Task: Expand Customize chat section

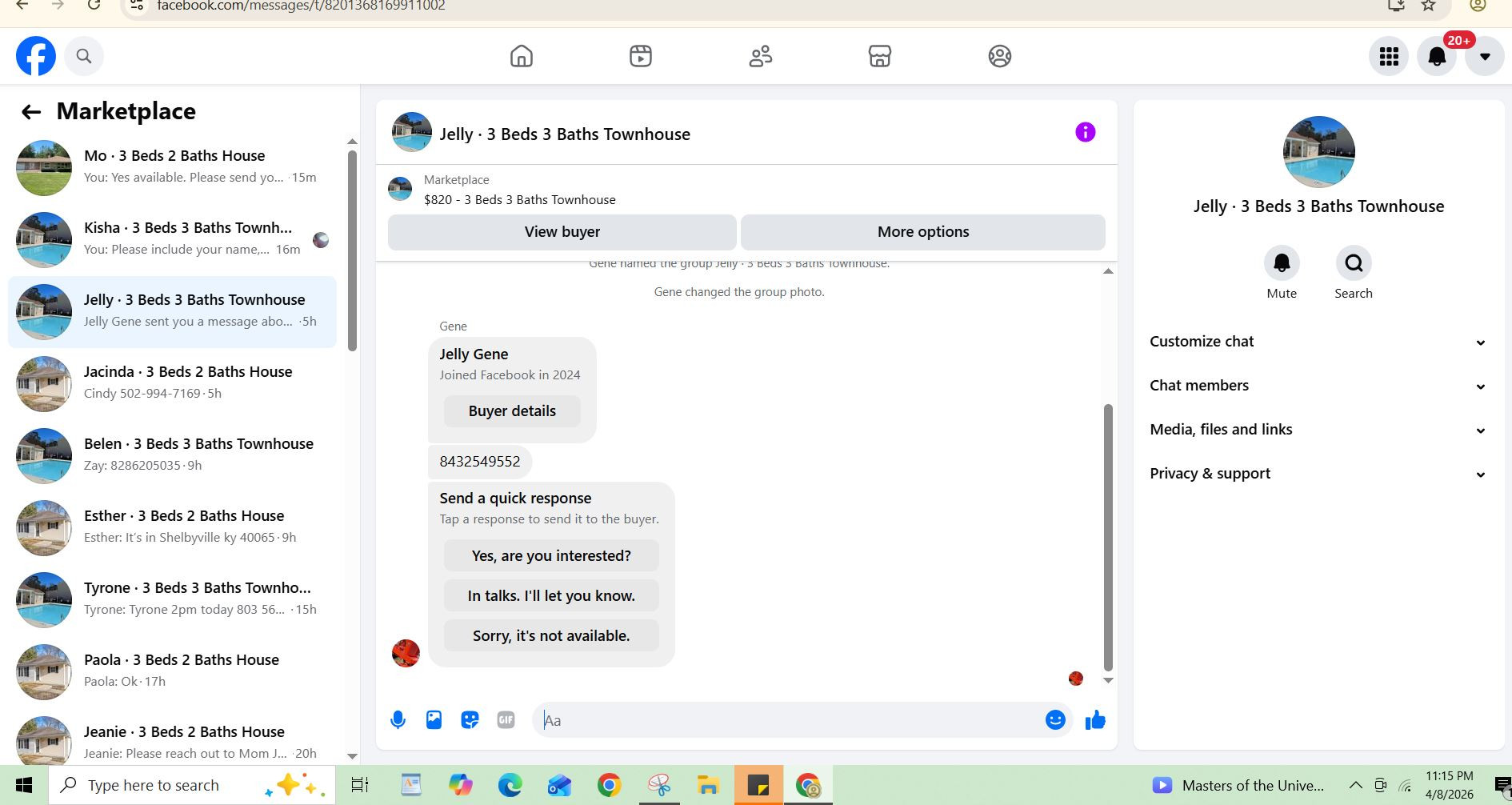Action: [1318, 342]
